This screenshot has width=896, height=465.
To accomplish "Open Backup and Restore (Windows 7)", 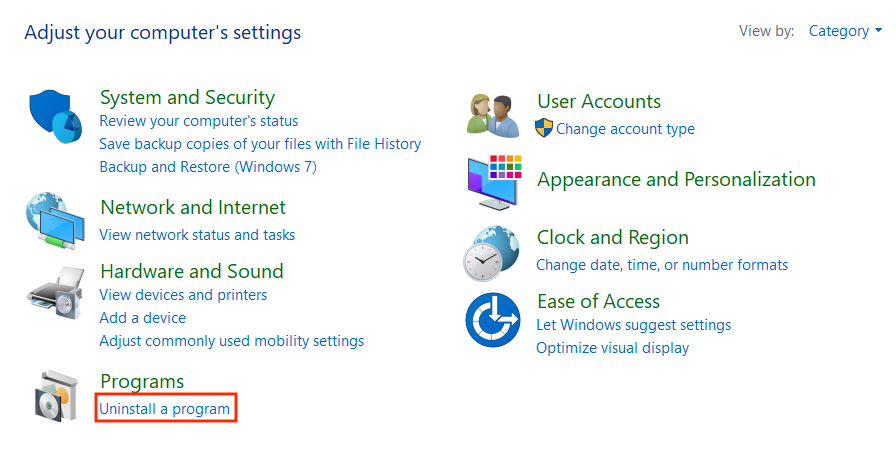I will 208,167.
